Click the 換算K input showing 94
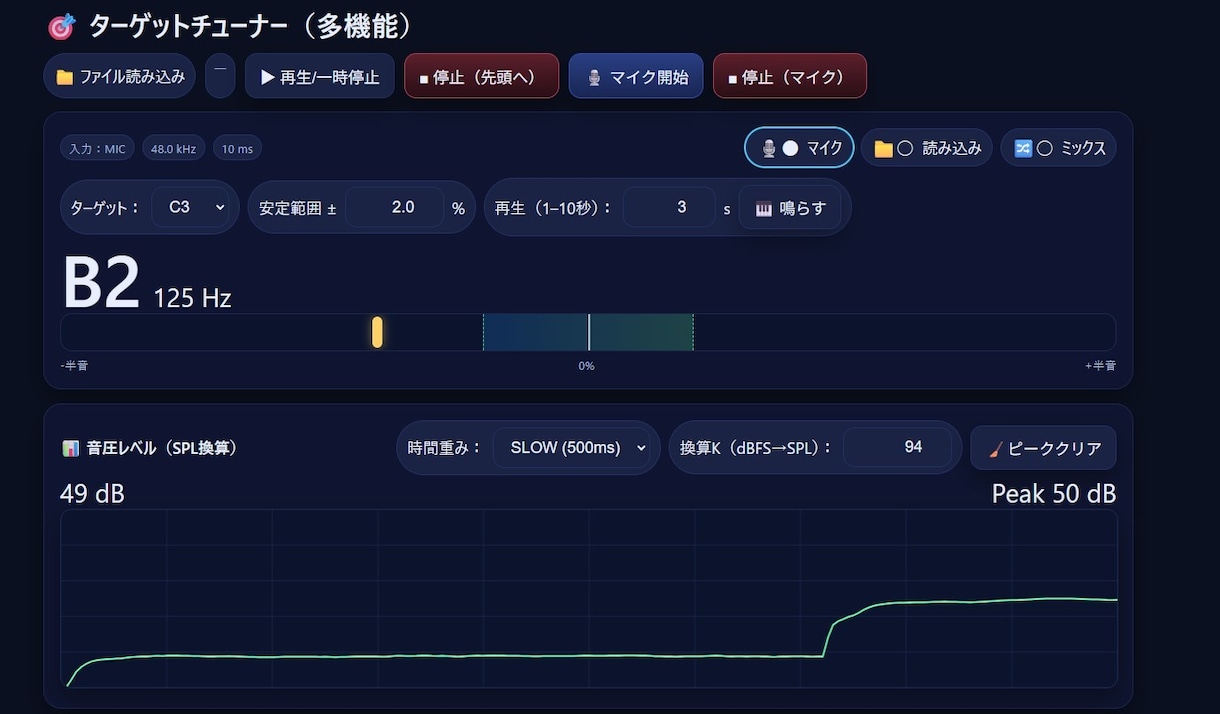 897,447
